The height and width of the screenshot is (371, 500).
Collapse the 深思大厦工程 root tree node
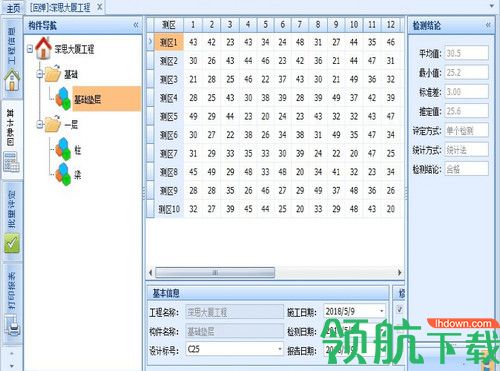30,49
